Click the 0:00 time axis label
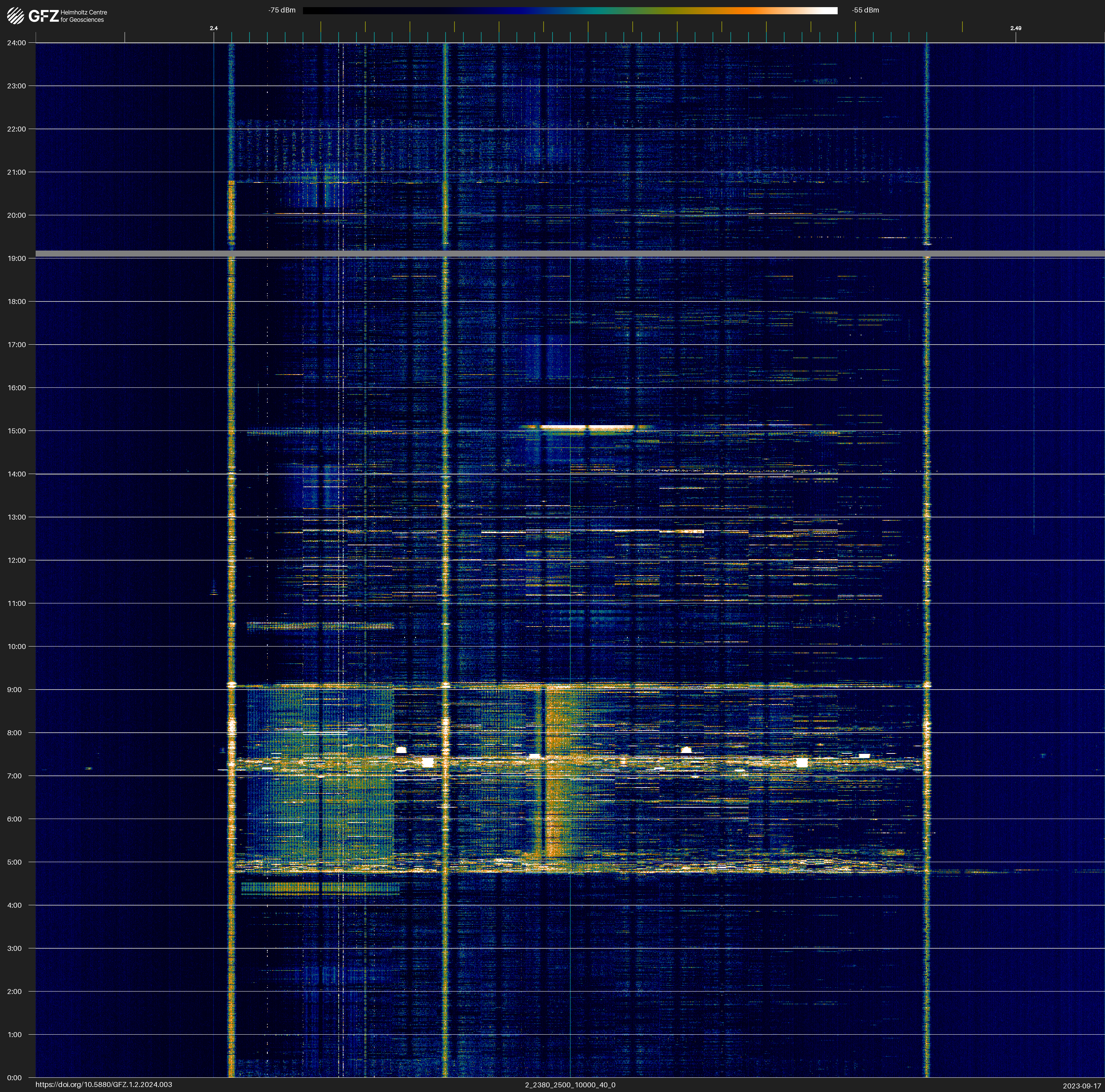 point(14,1078)
